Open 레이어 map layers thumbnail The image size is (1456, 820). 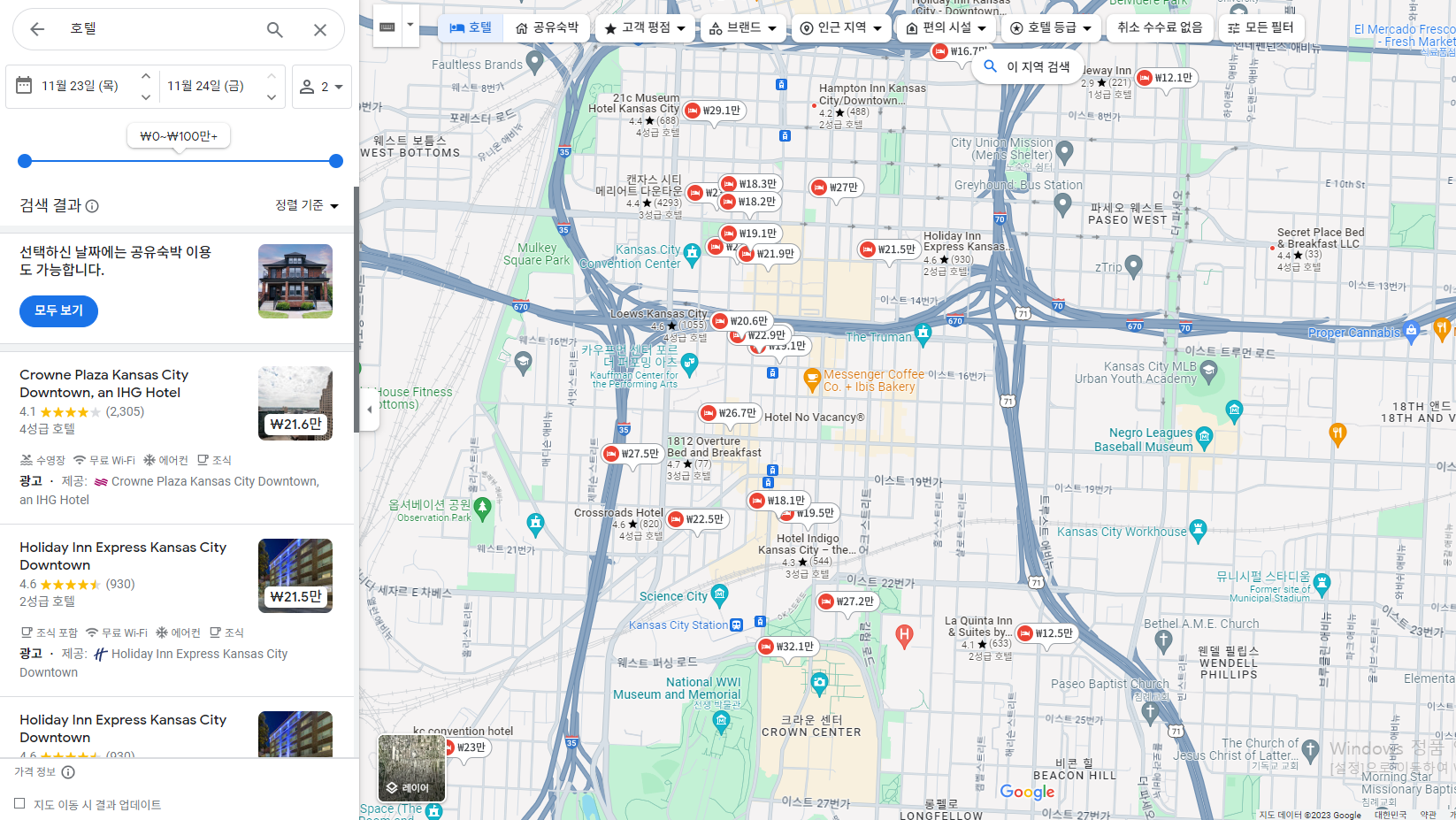(x=411, y=768)
